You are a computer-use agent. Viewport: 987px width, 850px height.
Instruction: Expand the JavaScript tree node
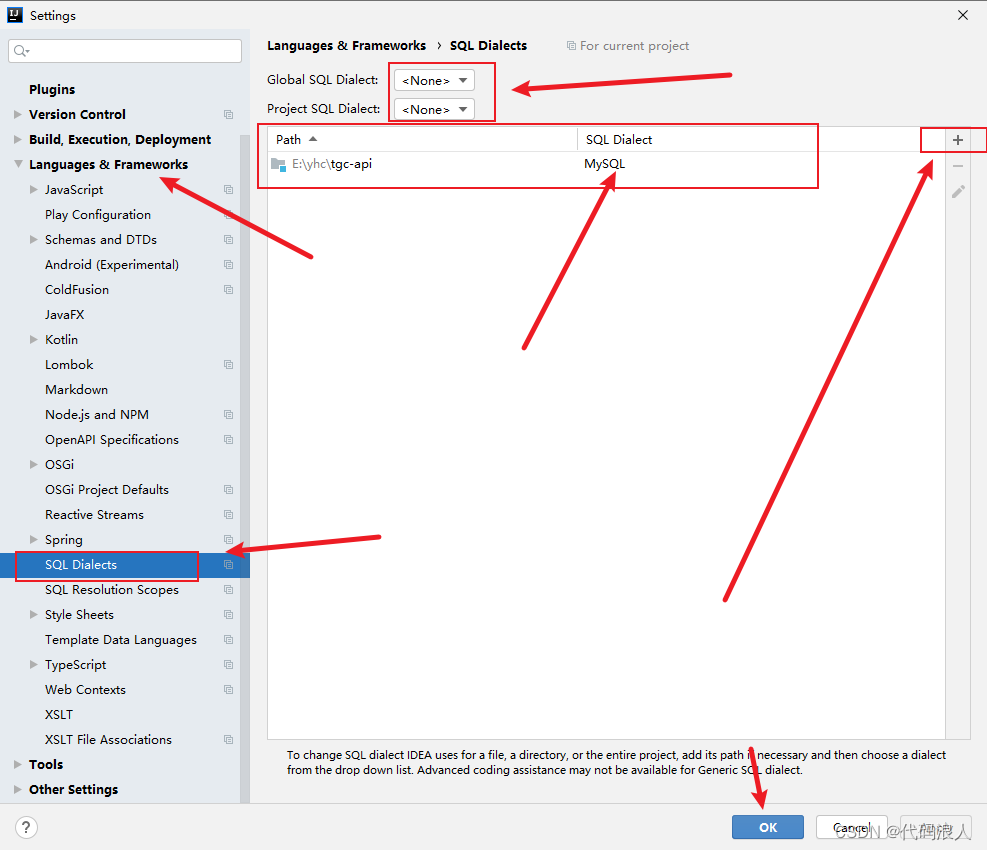(x=34, y=190)
